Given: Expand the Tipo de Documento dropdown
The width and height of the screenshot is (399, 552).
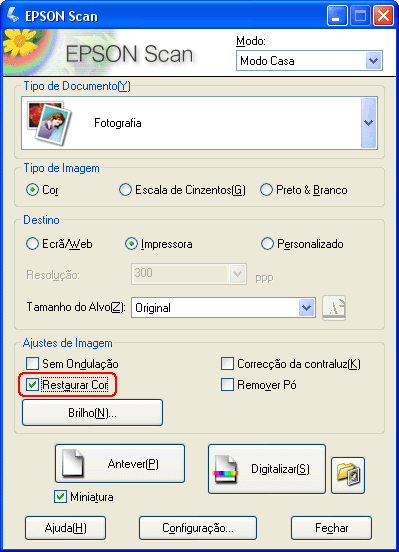Looking at the screenshot, I should [369, 123].
